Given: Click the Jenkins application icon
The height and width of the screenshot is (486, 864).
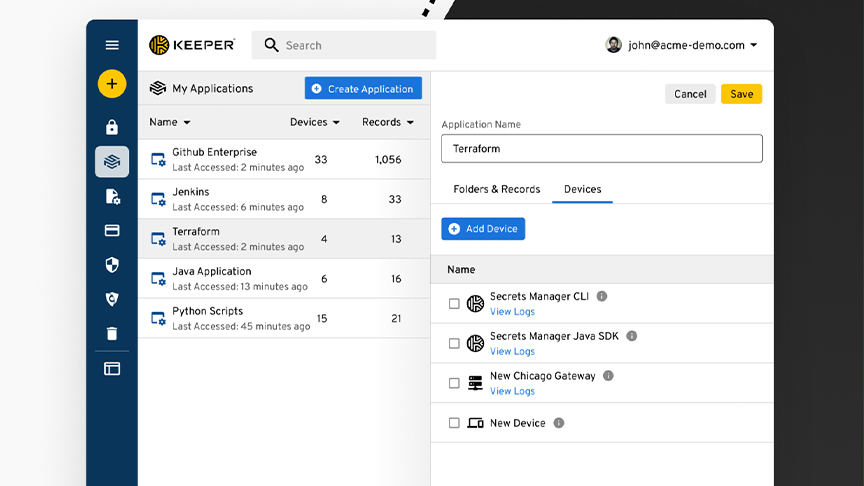Looking at the screenshot, I should click(x=158, y=199).
